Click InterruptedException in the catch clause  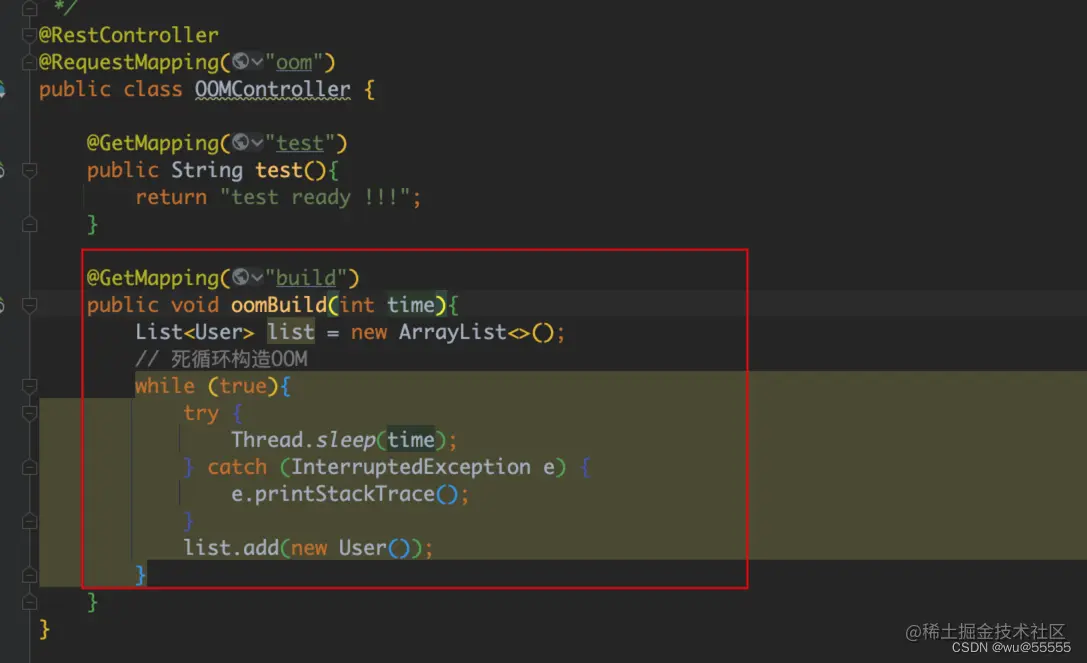tap(410, 467)
